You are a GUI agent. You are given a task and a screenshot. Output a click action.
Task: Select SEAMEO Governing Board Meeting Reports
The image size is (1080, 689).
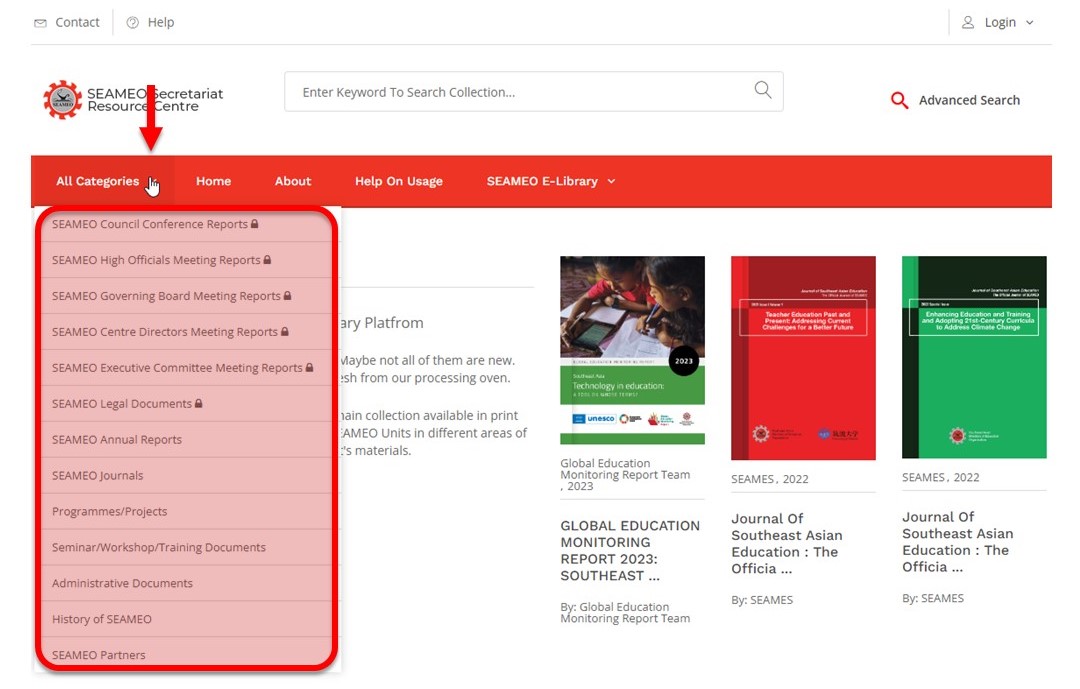click(166, 296)
